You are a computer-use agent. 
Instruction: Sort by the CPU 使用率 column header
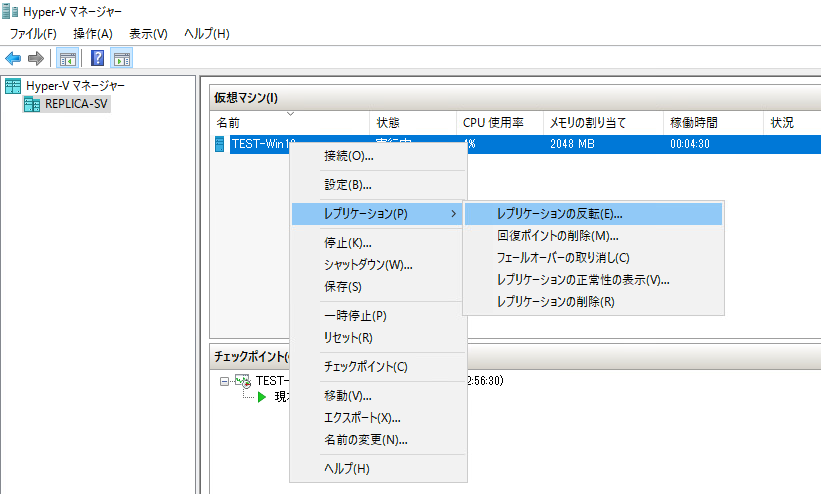[500, 123]
